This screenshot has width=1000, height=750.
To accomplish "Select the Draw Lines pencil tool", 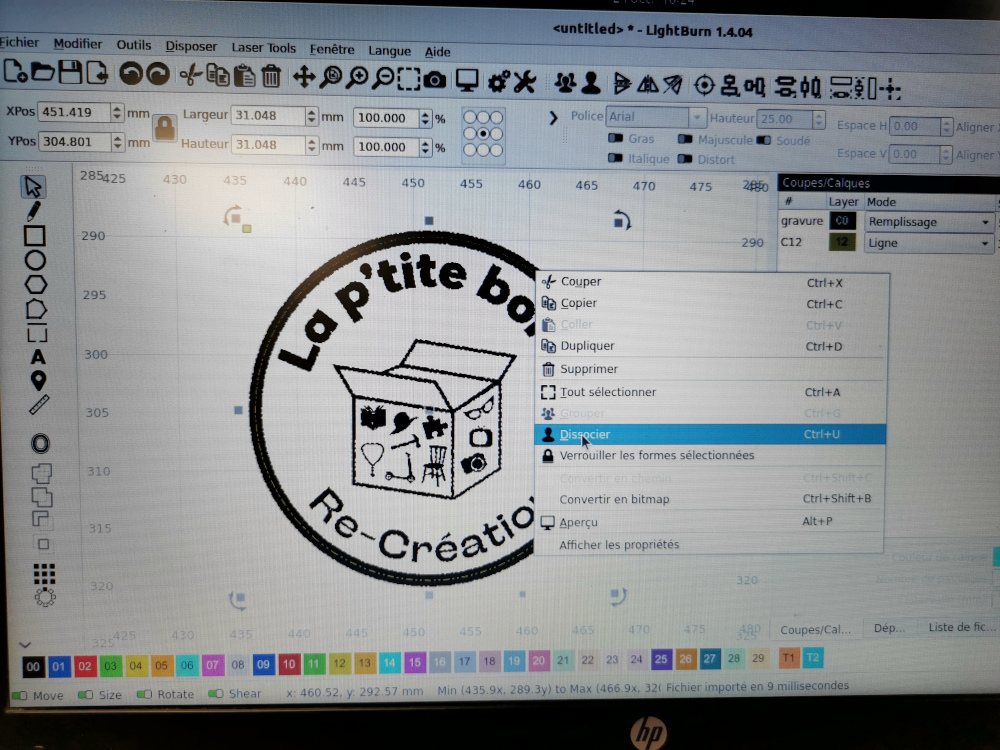I will [x=35, y=211].
